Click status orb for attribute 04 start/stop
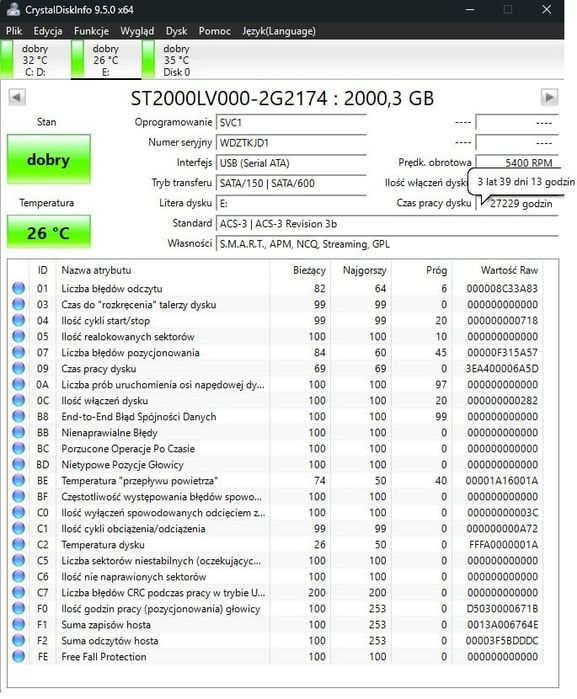 (18, 321)
